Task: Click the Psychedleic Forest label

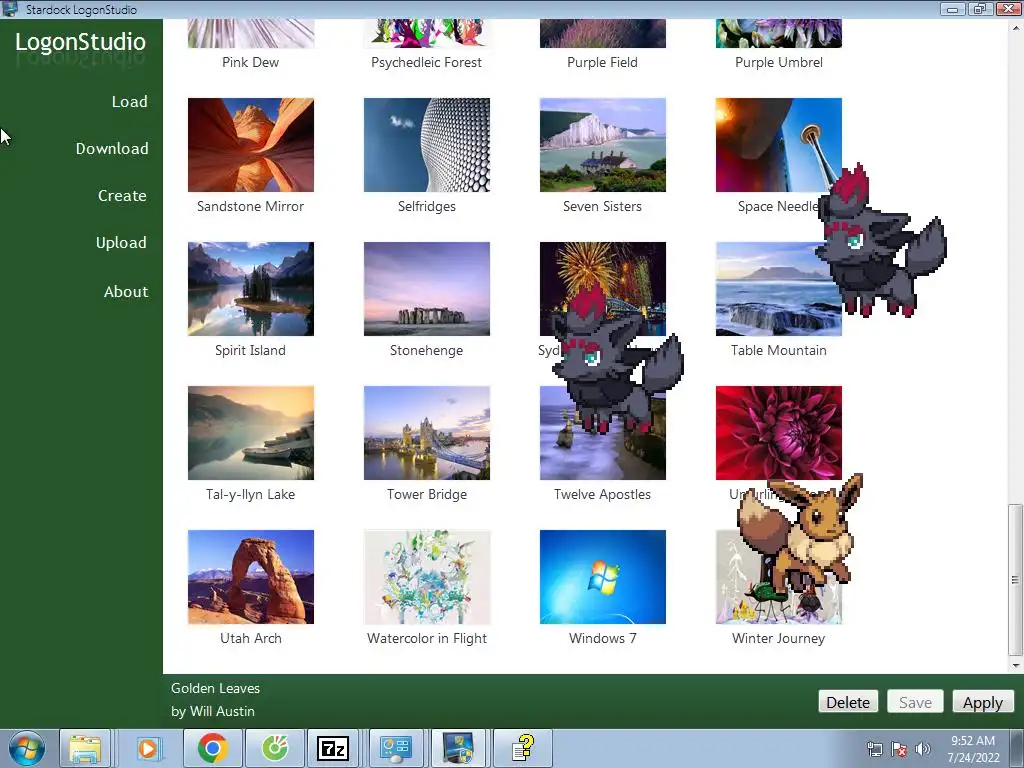Action: [426, 63]
